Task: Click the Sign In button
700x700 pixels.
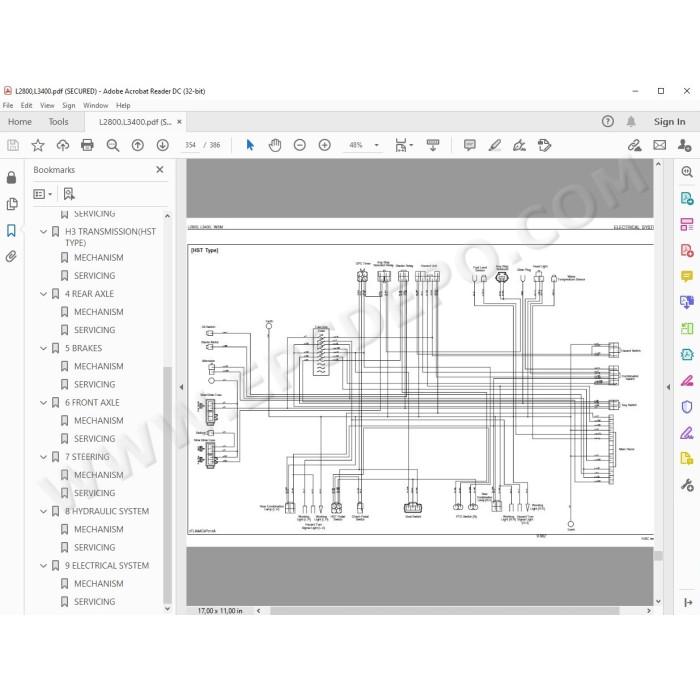Action: 669,121
